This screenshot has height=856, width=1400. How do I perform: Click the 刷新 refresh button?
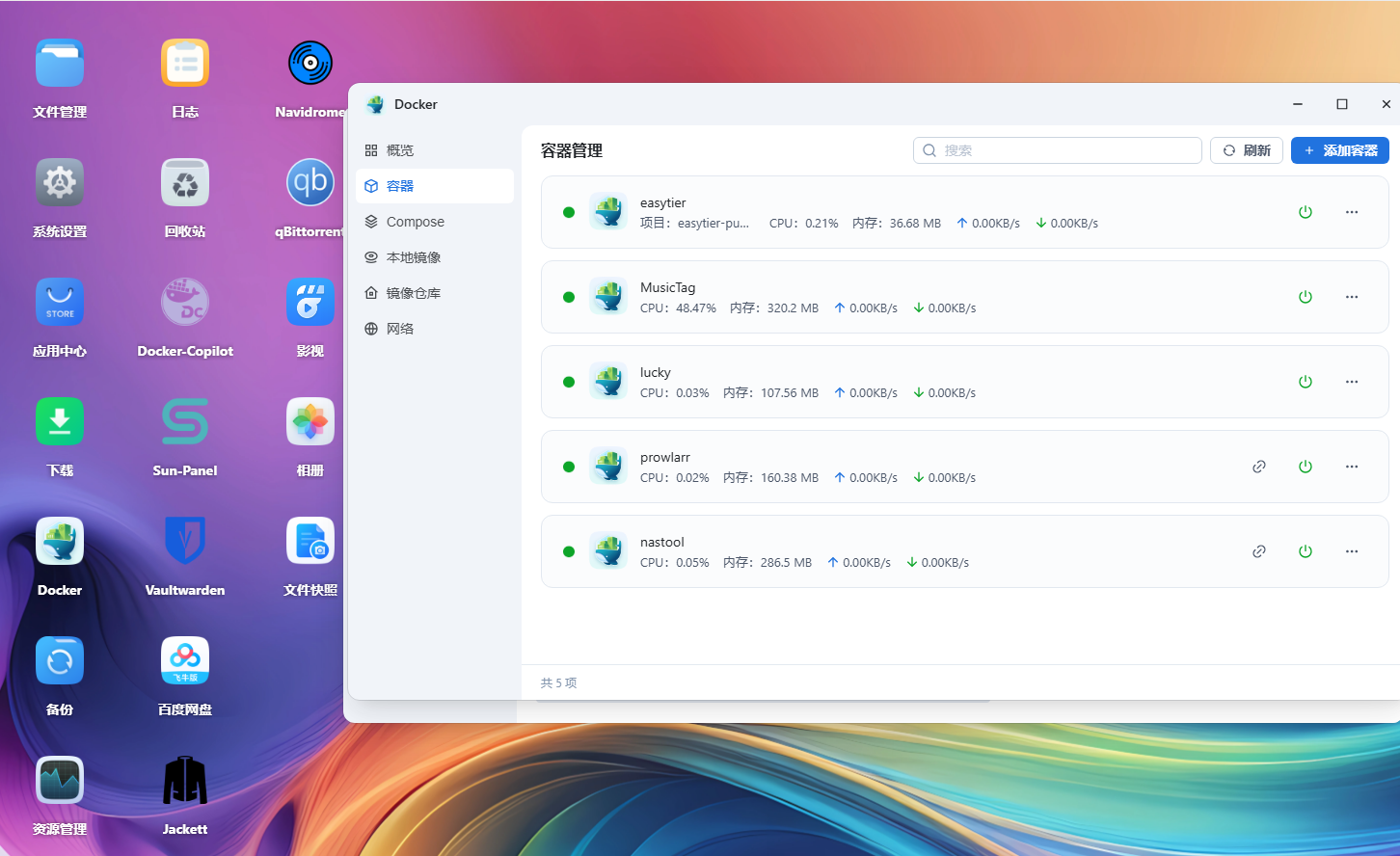point(1247,150)
